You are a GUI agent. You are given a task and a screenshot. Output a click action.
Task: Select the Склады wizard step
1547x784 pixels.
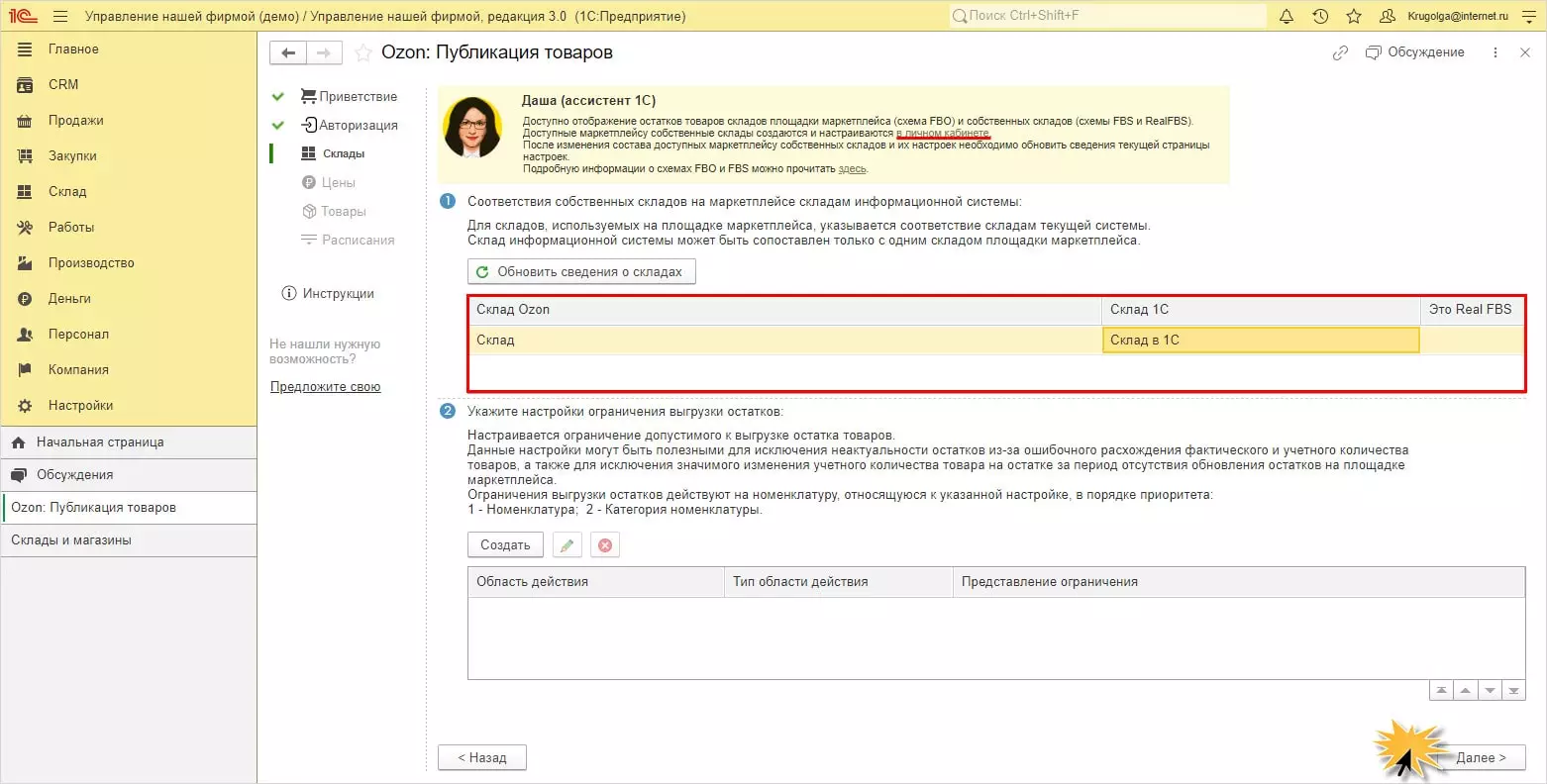pyautogui.click(x=333, y=154)
